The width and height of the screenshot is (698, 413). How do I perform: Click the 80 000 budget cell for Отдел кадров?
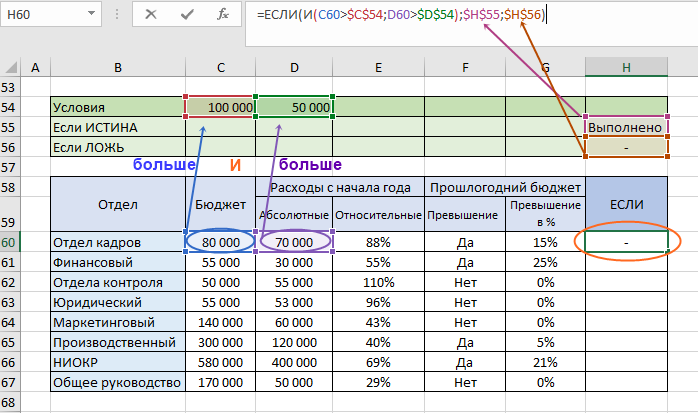tap(220, 242)
